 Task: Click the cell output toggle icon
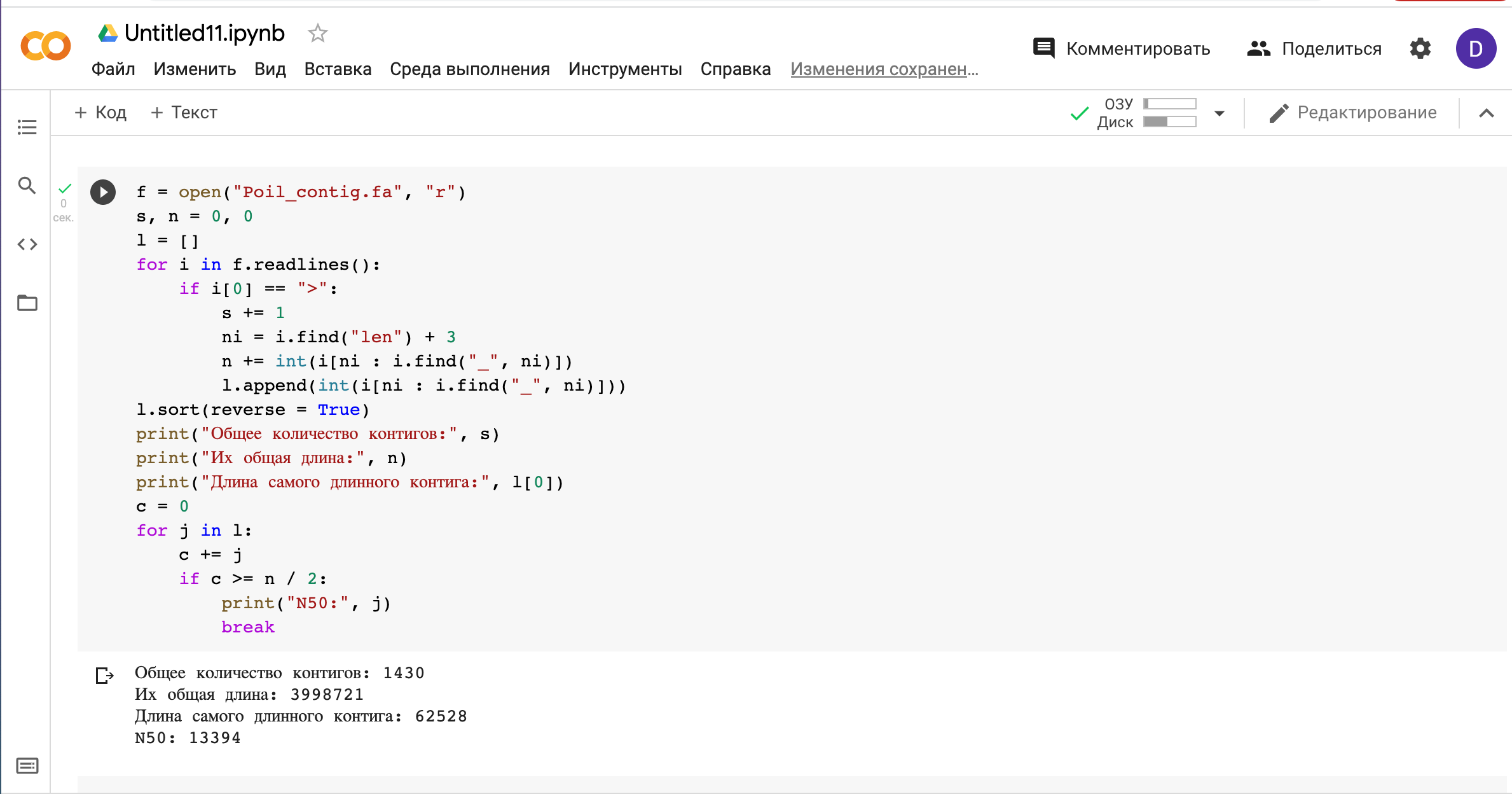point(104,675)
